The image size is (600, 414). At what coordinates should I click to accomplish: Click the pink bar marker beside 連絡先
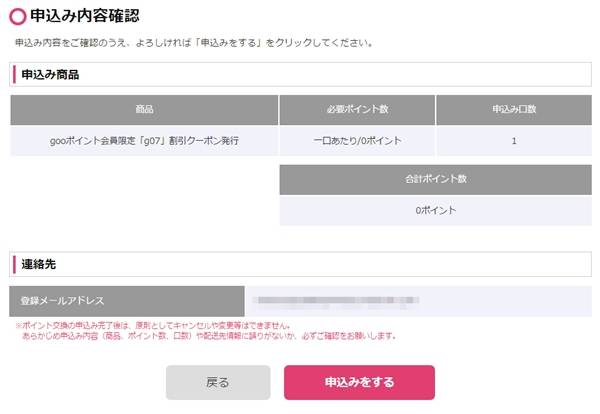pyautogui.click(x=14, y=264)
